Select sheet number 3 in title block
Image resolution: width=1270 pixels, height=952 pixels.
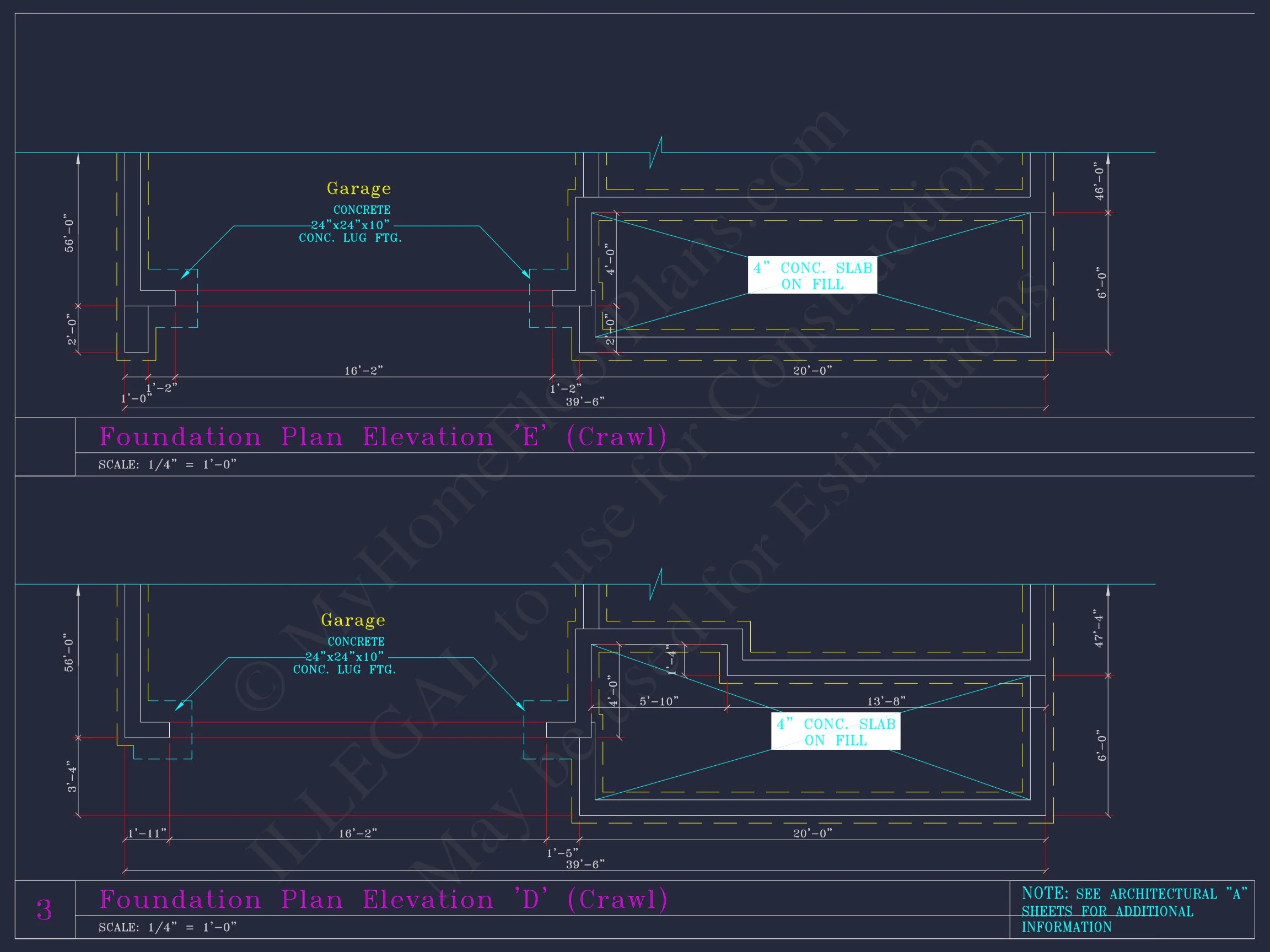44,910
